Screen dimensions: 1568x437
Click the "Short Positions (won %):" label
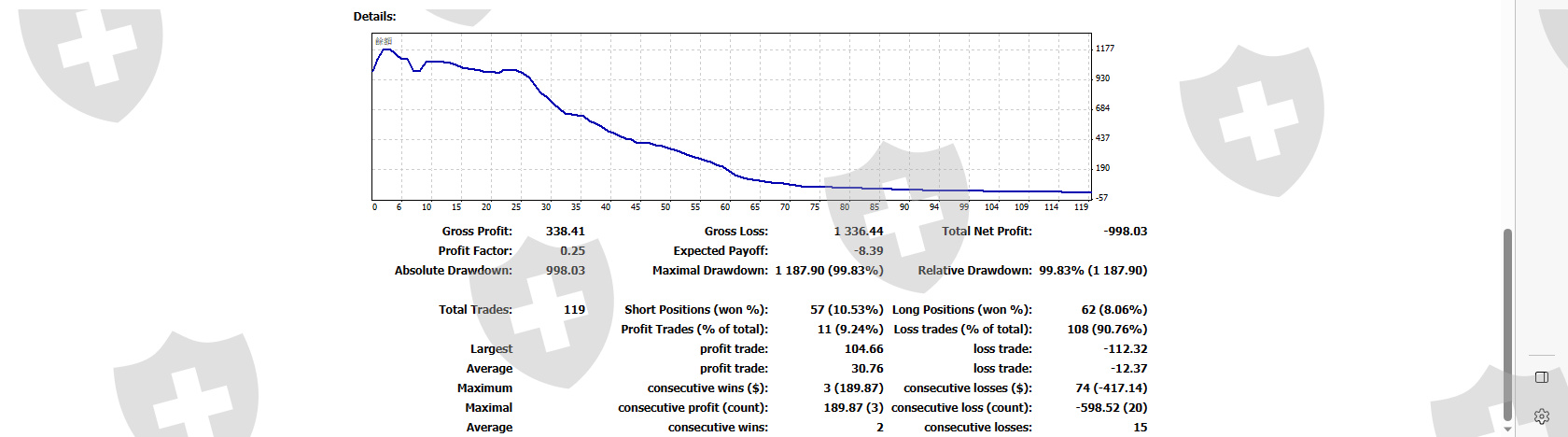696,310
